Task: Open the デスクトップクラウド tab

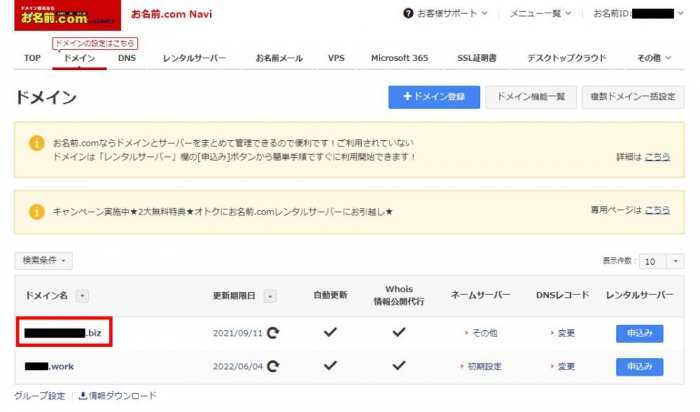Action: click(567, 58)
